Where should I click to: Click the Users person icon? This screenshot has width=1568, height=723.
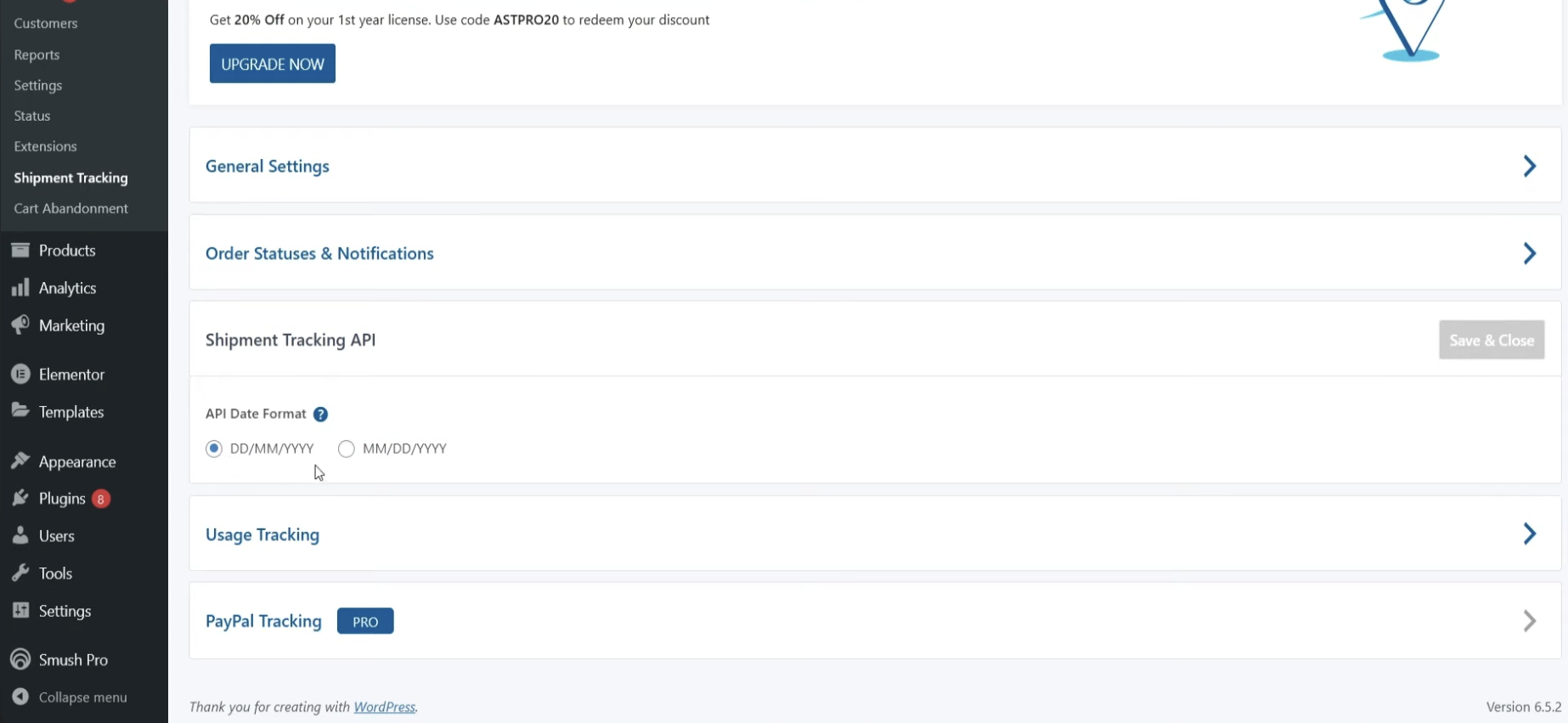[20, 535]
